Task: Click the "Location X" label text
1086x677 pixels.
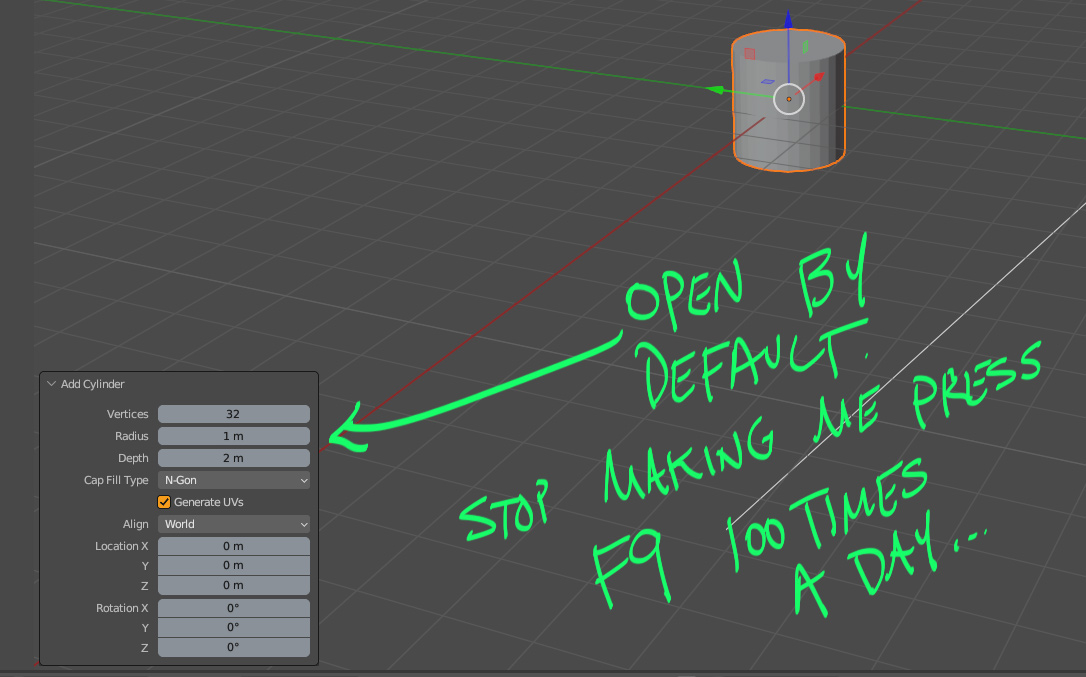Action: [122, 546]
